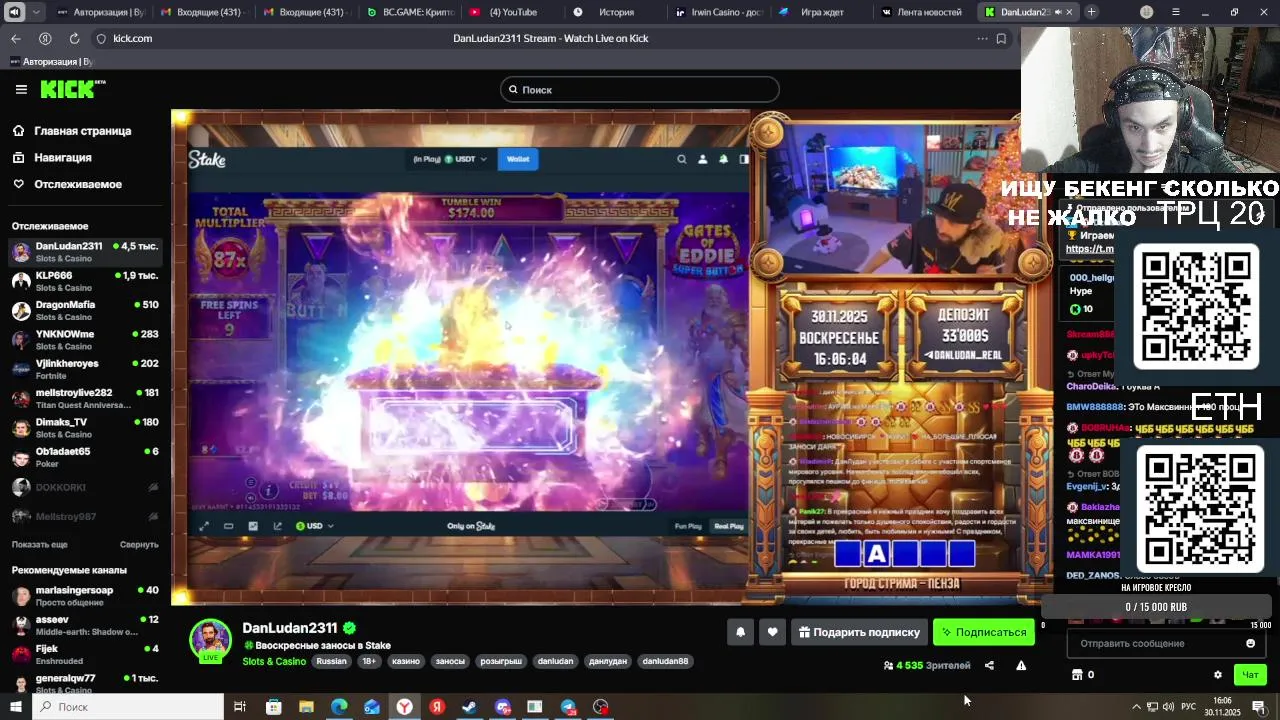1280x720 pixels.
Task: Open the Kick hamburger sidebar menu
Action: pos(21,89)
